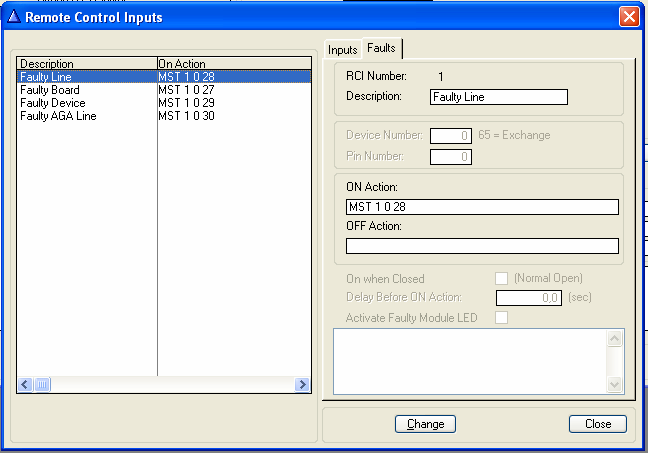Toggle the On when Closed checkbox
Image resolution: width=648 pixels, height=453 pixels.
click(x=502, y=278)
